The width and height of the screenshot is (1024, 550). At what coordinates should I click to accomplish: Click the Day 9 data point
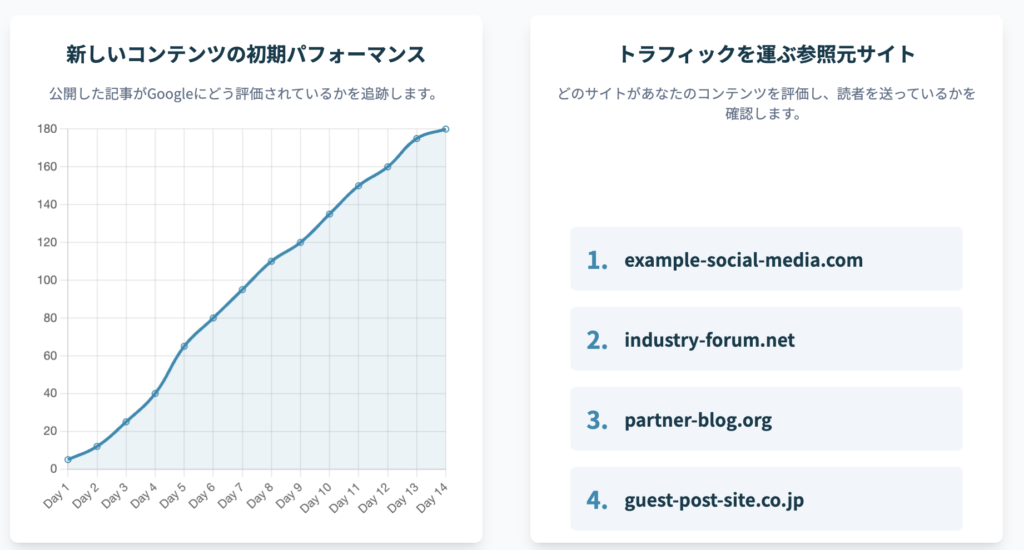point(300,242)
